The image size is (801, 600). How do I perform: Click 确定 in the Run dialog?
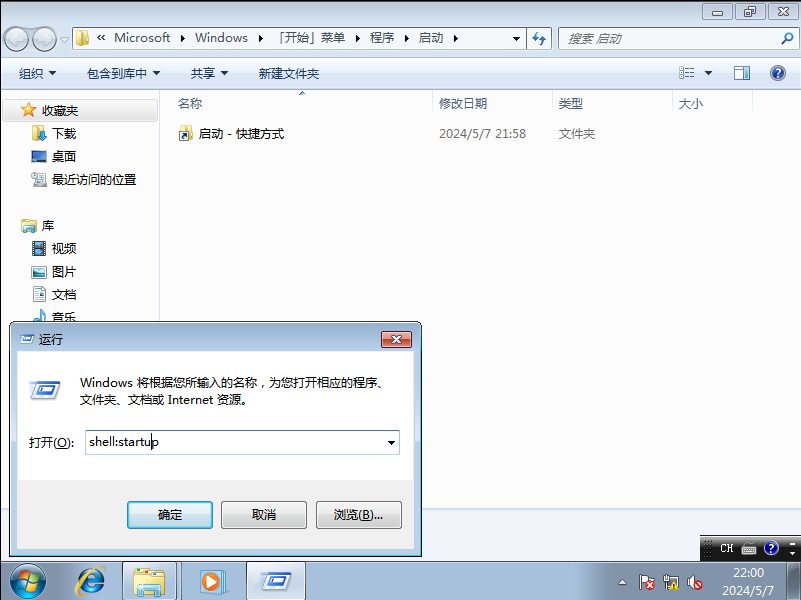[x=170, y=515]
